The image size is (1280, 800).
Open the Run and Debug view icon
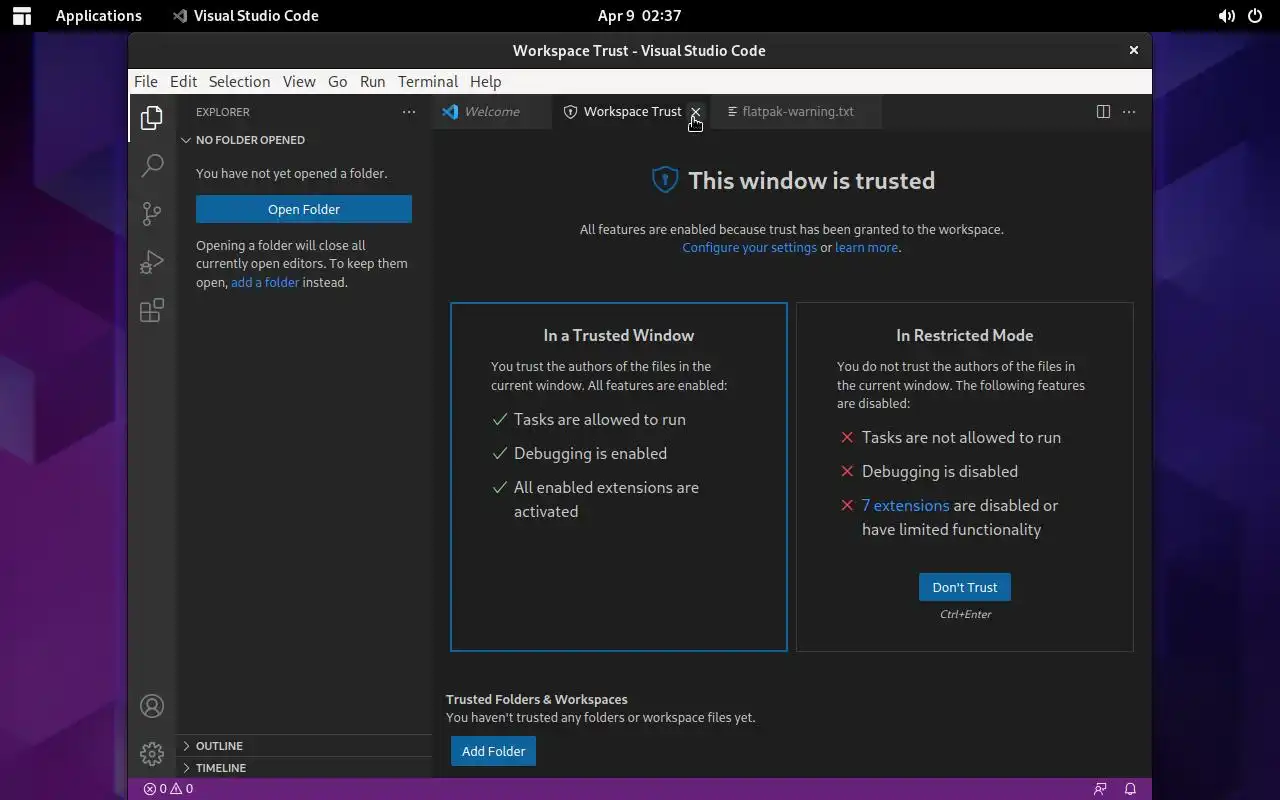click(152, 262)
